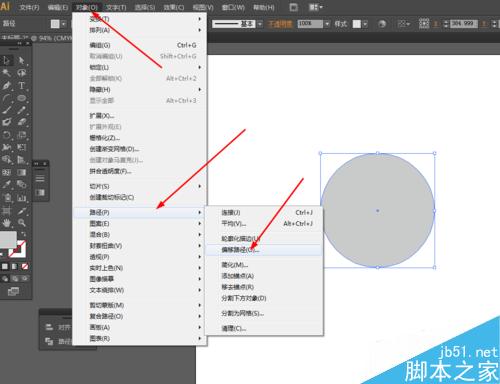
Task: Select the Slice tool
Action: click(21, 210)
